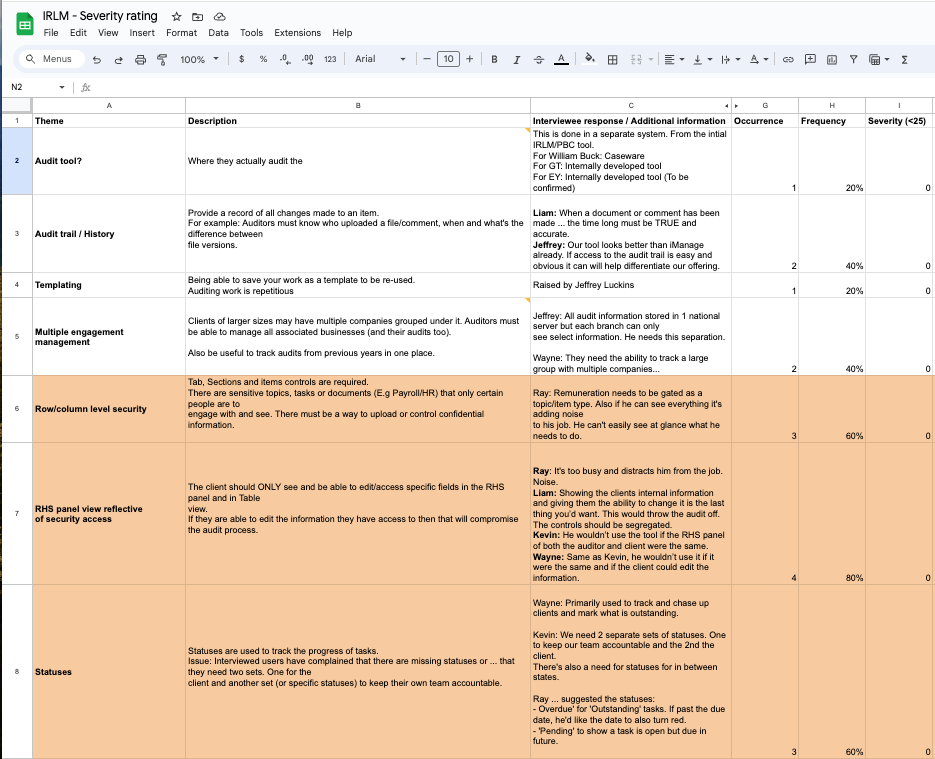Viewport: 935px width, 759px height.
Task: Open the Format menu
Action: (181, 33)
